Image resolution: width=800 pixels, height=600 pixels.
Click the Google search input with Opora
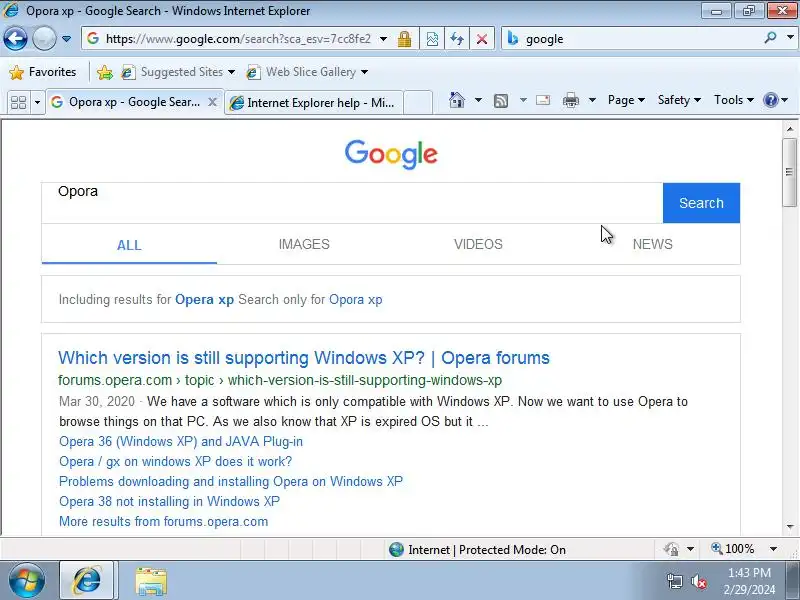point(352,203)
